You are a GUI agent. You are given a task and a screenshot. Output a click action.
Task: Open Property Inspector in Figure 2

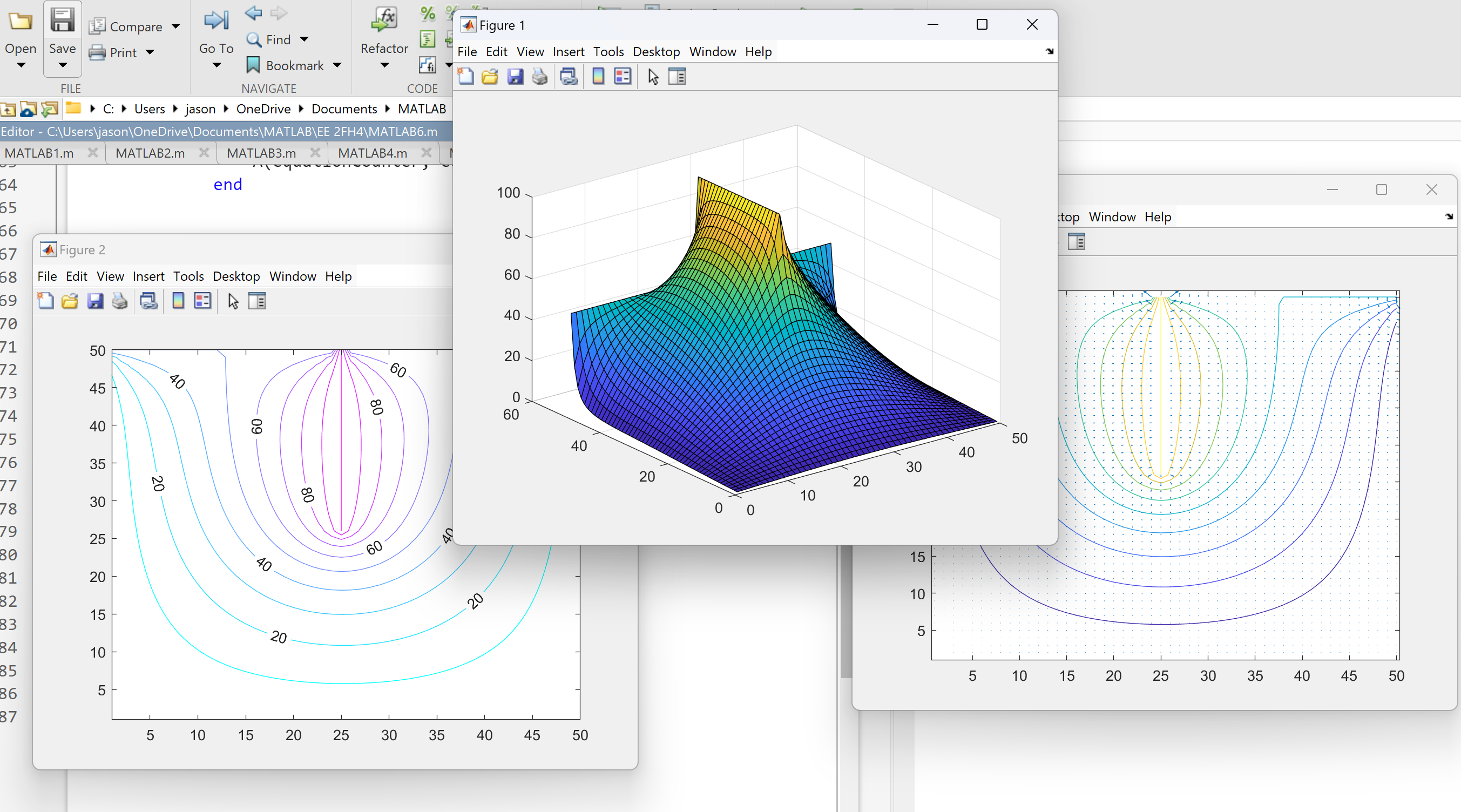click(x=257, y=301)
